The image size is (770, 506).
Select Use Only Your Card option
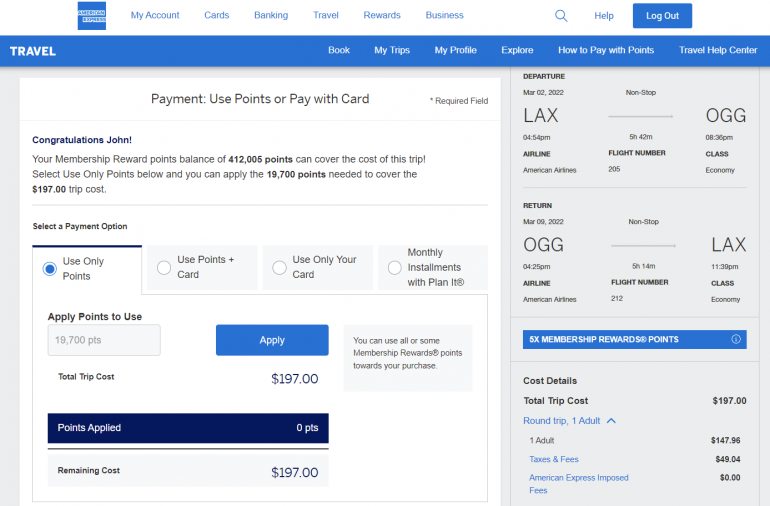[279, 267]
